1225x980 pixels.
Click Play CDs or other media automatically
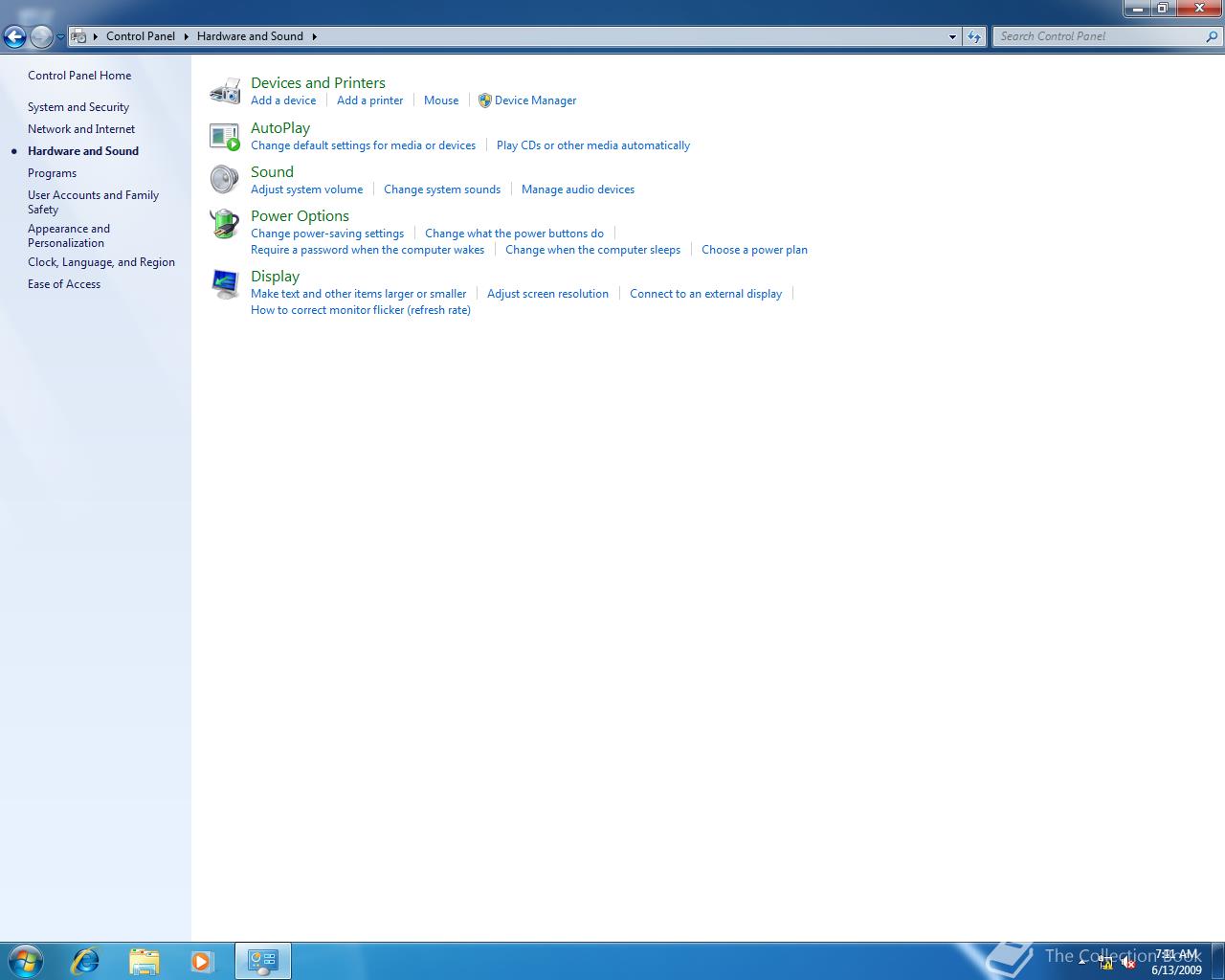click(593, 145)
